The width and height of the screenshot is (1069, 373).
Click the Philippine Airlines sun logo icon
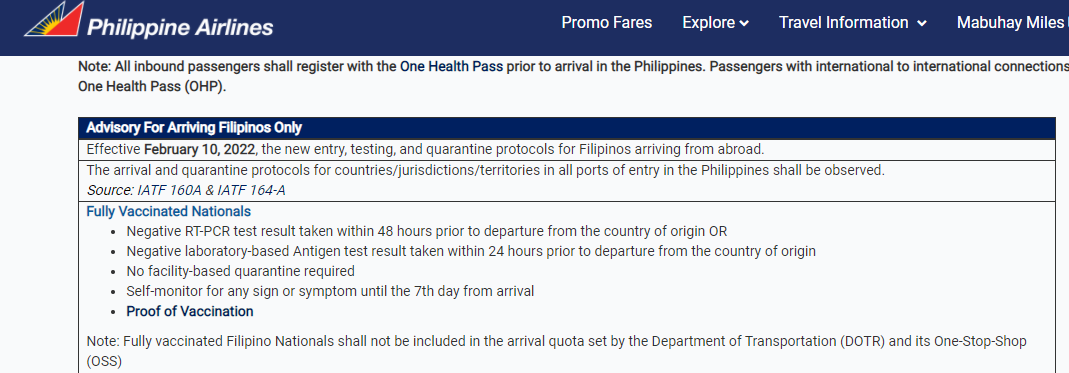coord(55,20)
